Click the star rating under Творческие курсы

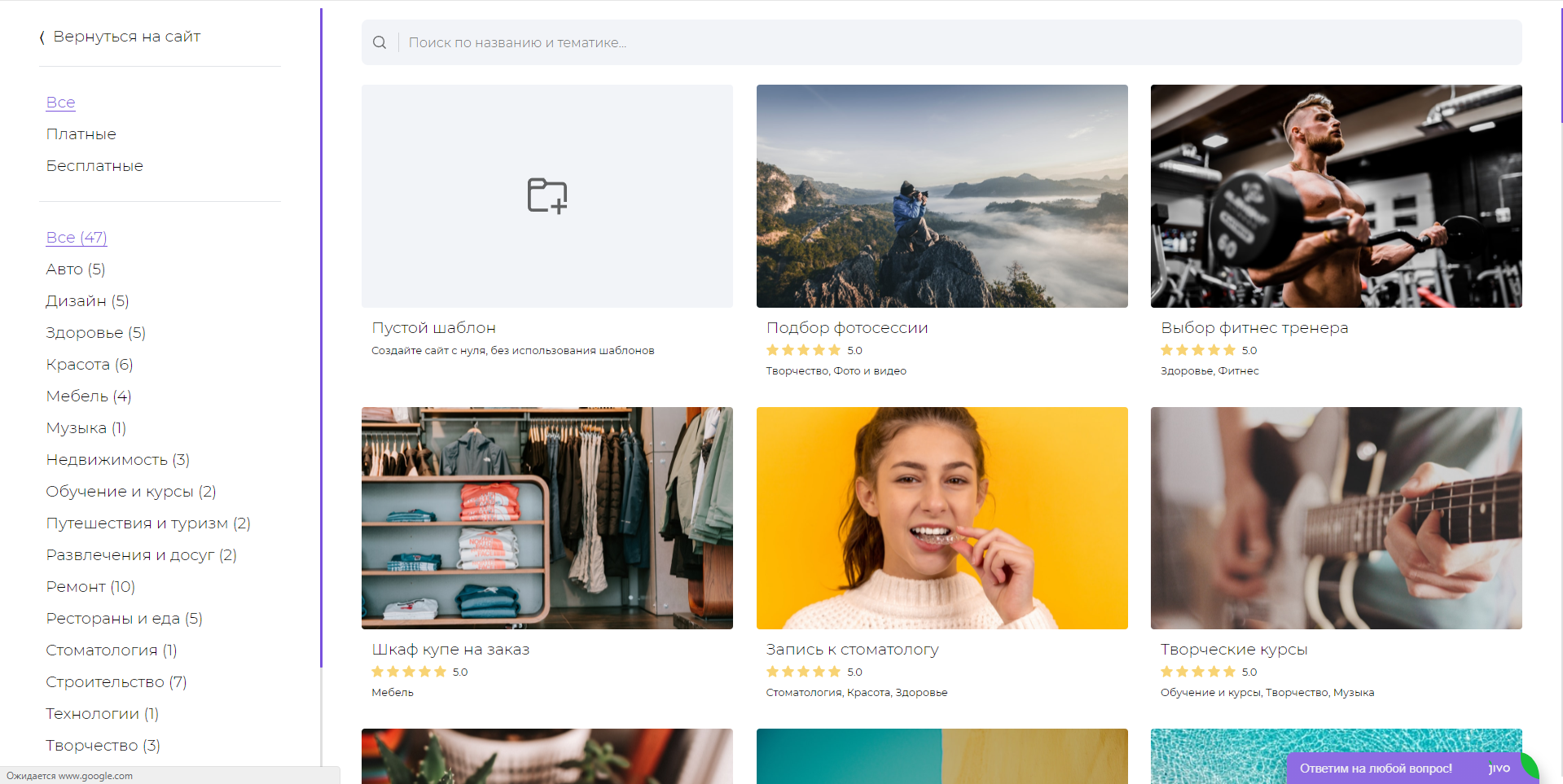1197,672
